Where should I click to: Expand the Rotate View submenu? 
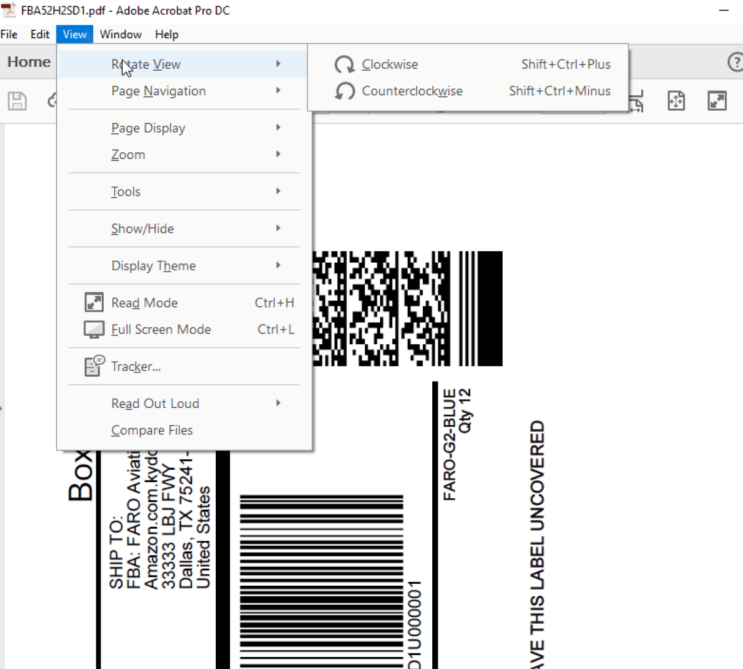tap(184, 64)
